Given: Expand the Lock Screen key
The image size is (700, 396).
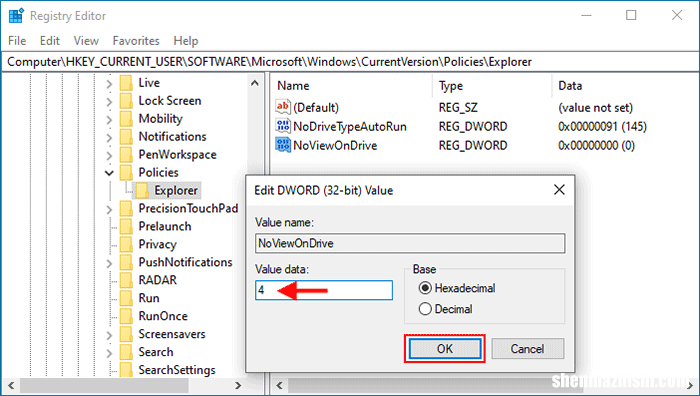Looking at the screenshot, I should point(109,101).
